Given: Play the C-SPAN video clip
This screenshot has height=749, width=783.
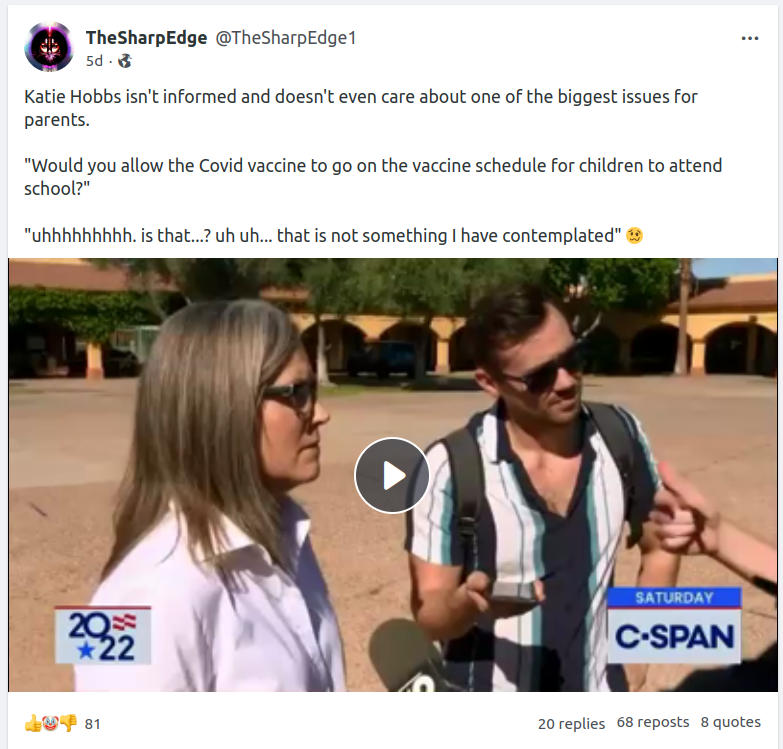Looking at the screenshot, I should tap(392, 475).
